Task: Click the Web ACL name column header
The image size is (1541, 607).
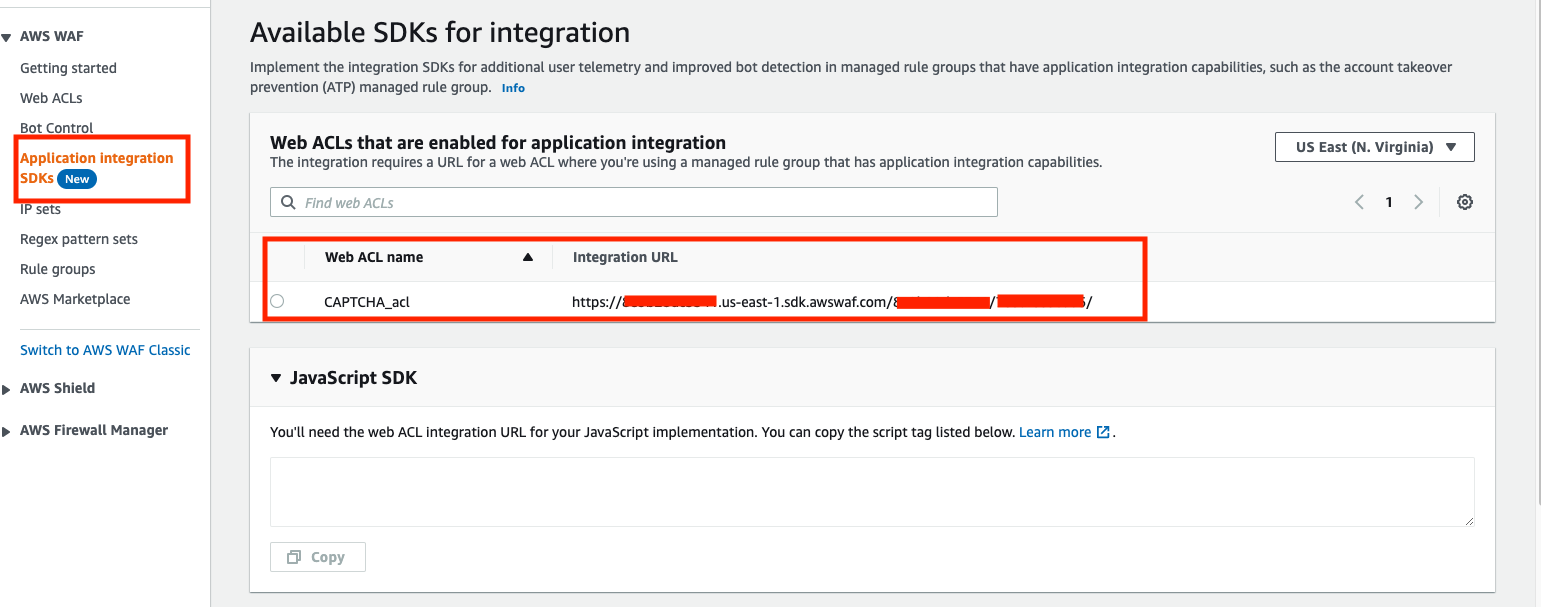Action: point(374,257)
